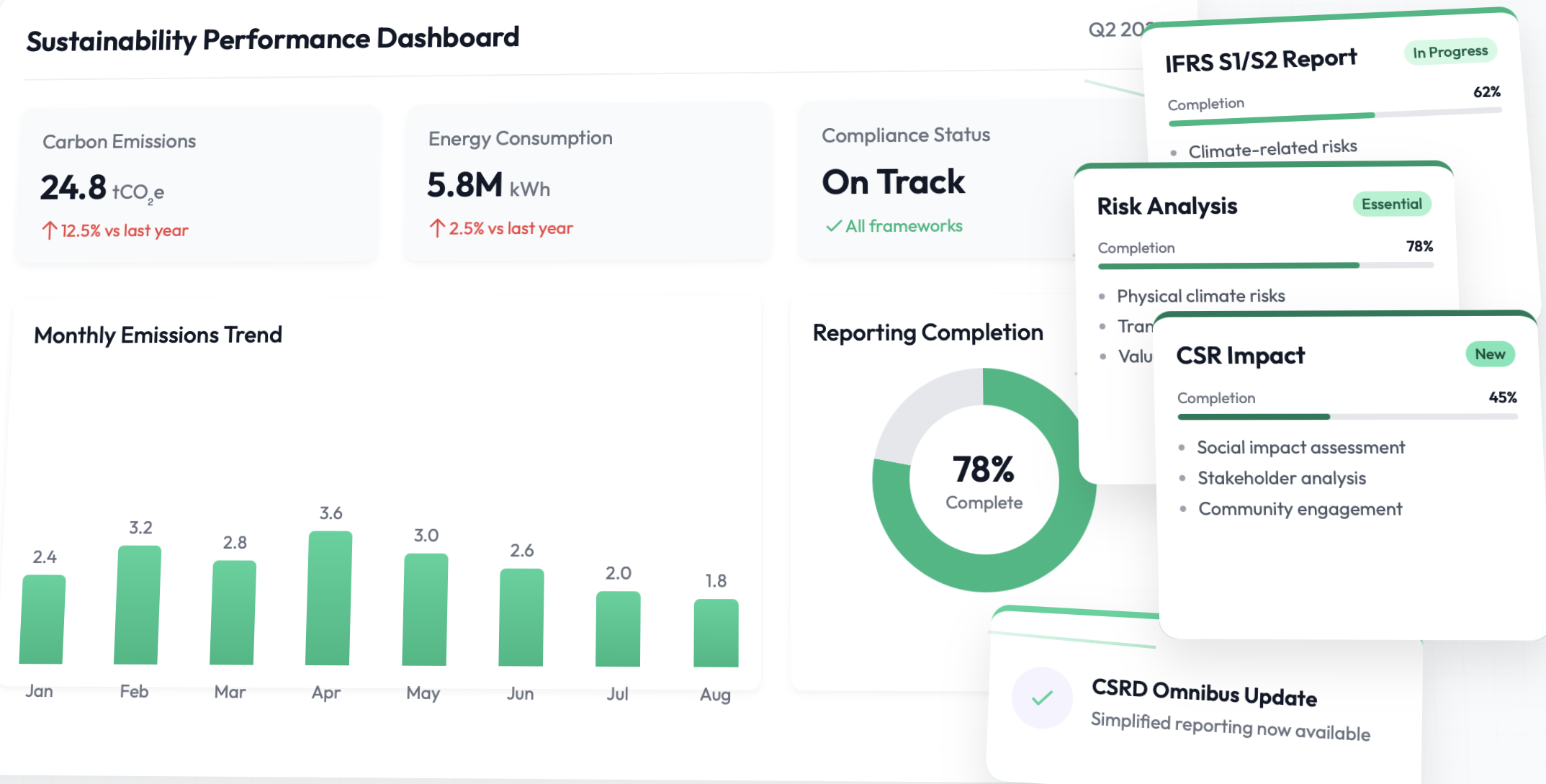
Task: Select the All frameworks checkmark icon
Action: click(x=833, y=225)
